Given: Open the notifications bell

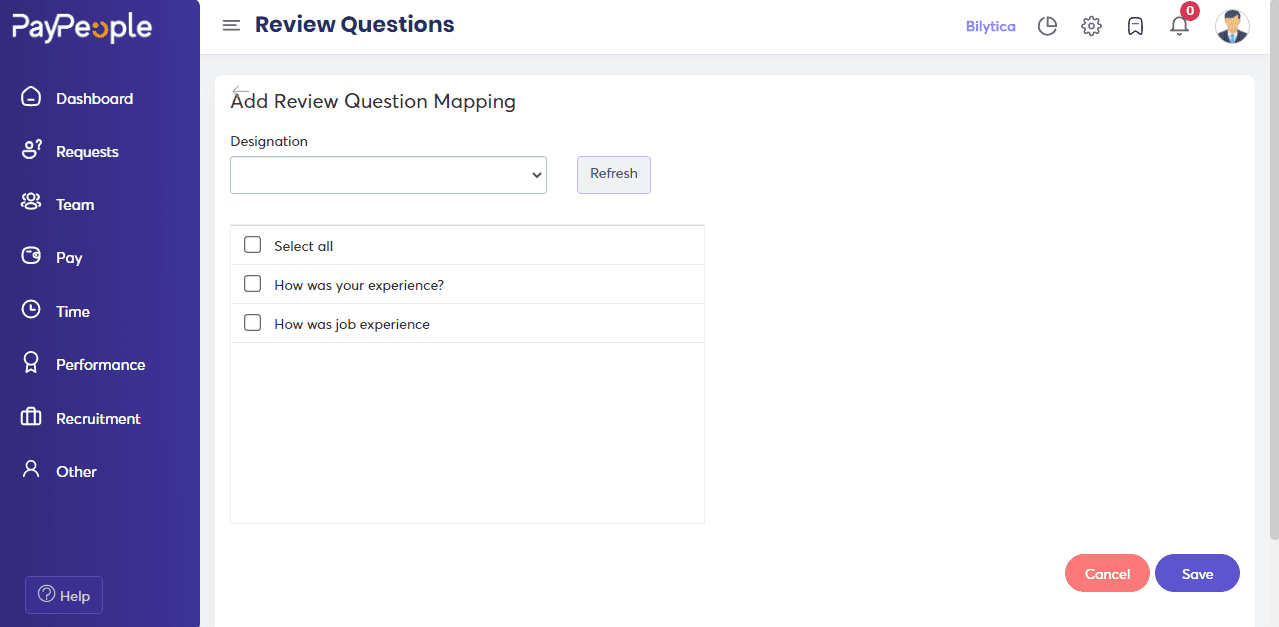Looking at the screenshot, I should [1179, 26].
